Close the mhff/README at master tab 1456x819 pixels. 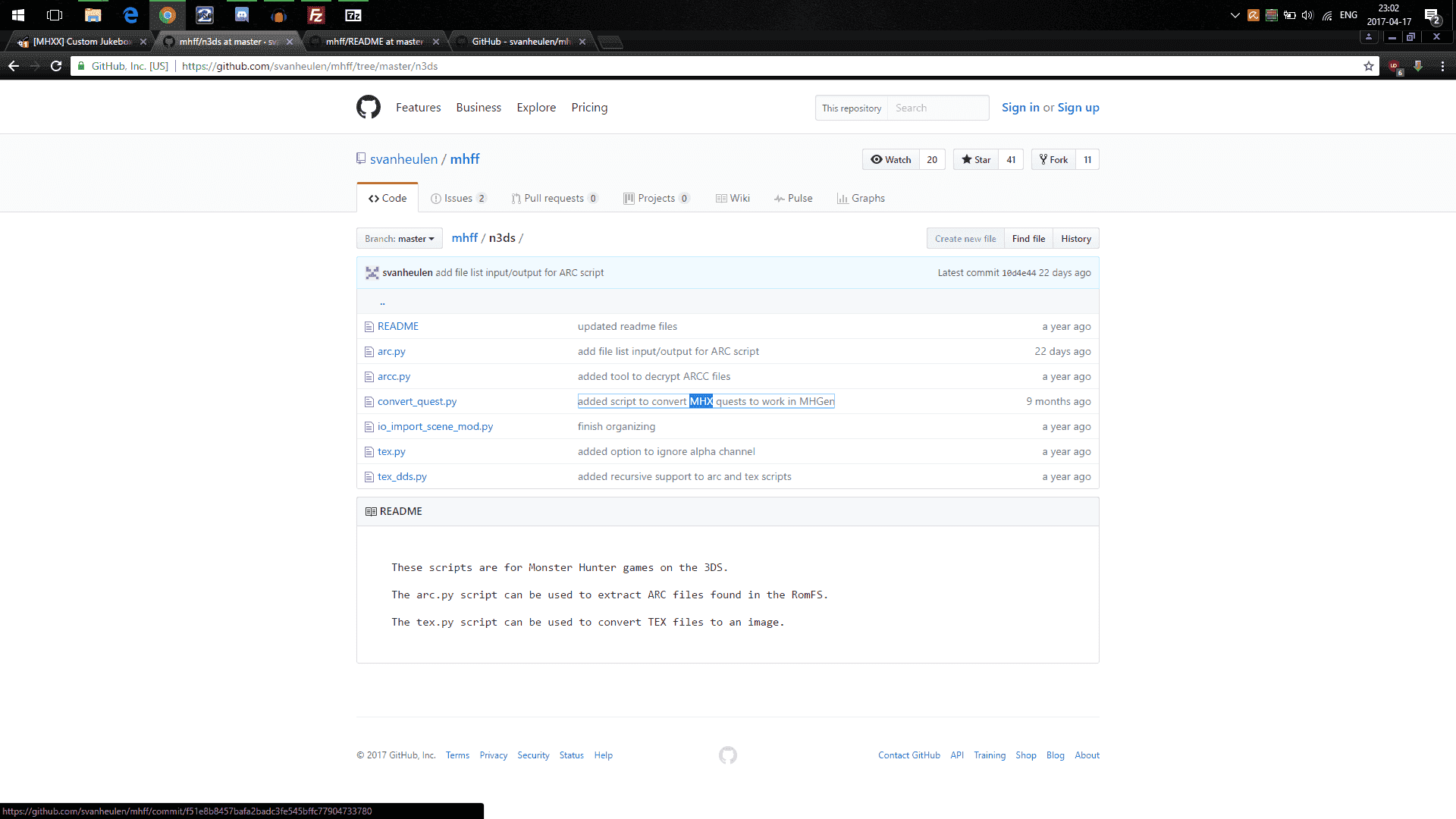click(x=436, y=42)
